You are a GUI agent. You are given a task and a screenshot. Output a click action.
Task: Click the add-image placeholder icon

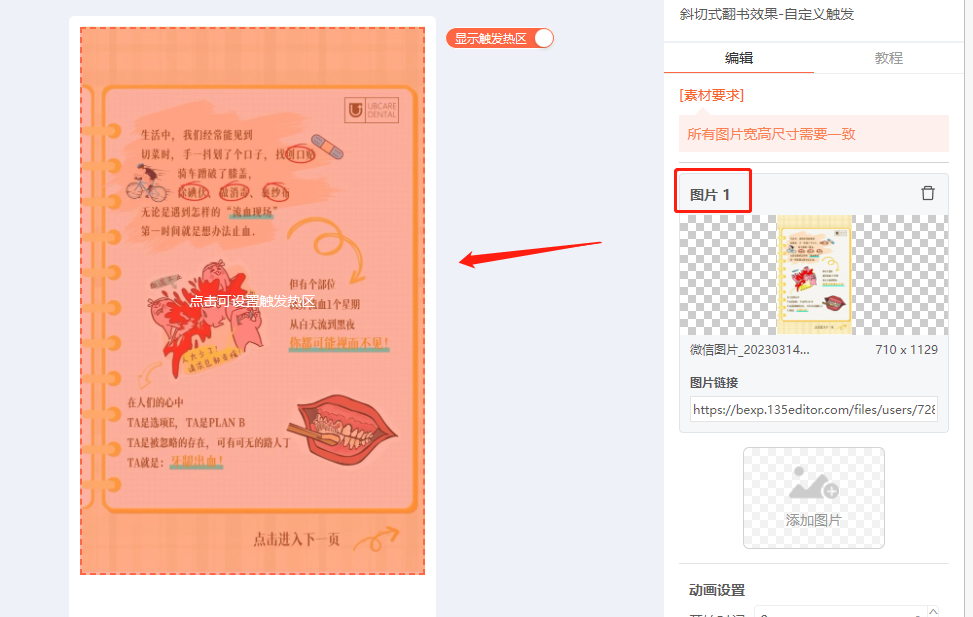[x=813, y=484]
